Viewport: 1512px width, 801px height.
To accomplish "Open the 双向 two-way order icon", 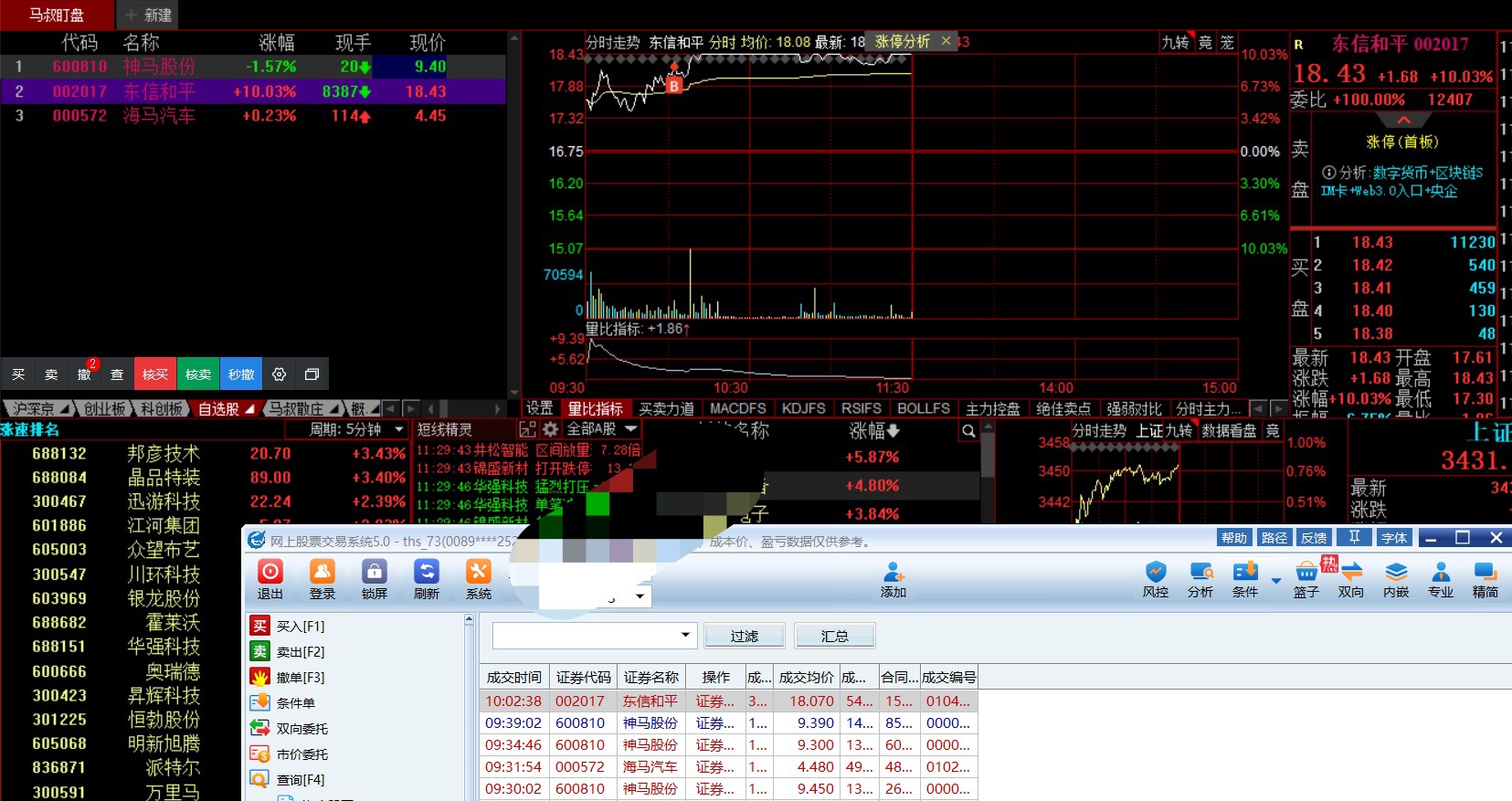I will click(x=1351, y=580).
